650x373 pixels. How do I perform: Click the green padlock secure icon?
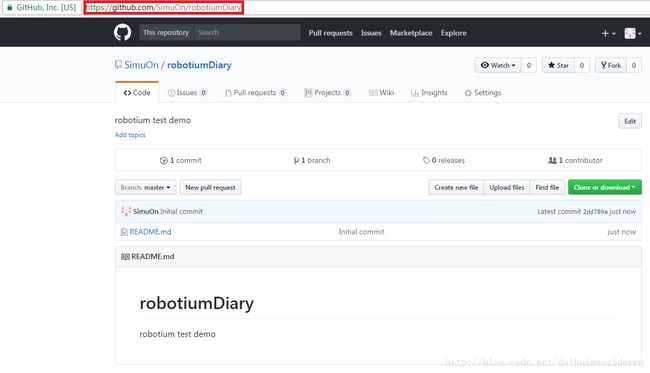(10, 7)
